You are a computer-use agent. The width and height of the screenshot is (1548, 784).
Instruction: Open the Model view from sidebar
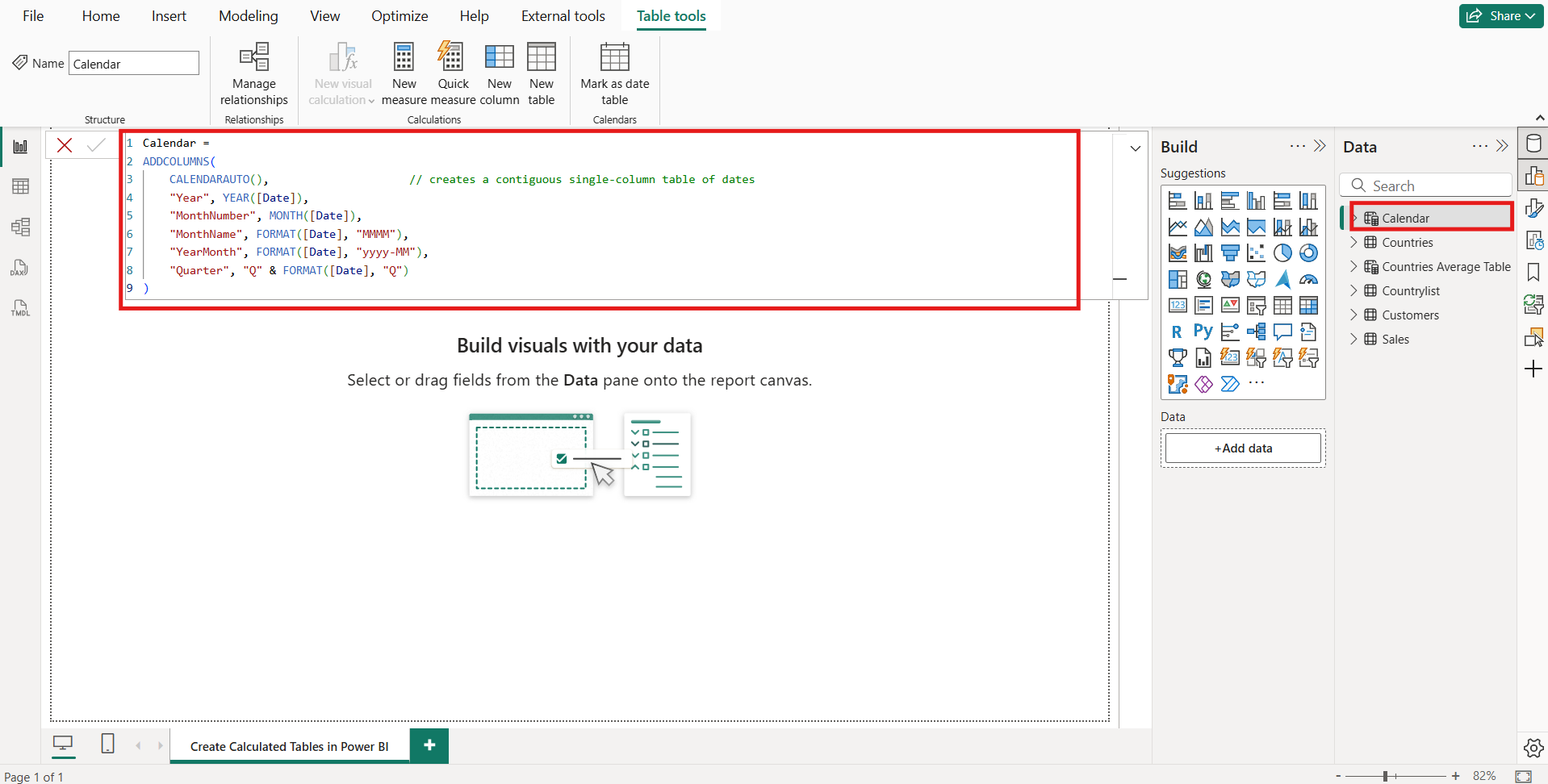[x=19, y=227]
